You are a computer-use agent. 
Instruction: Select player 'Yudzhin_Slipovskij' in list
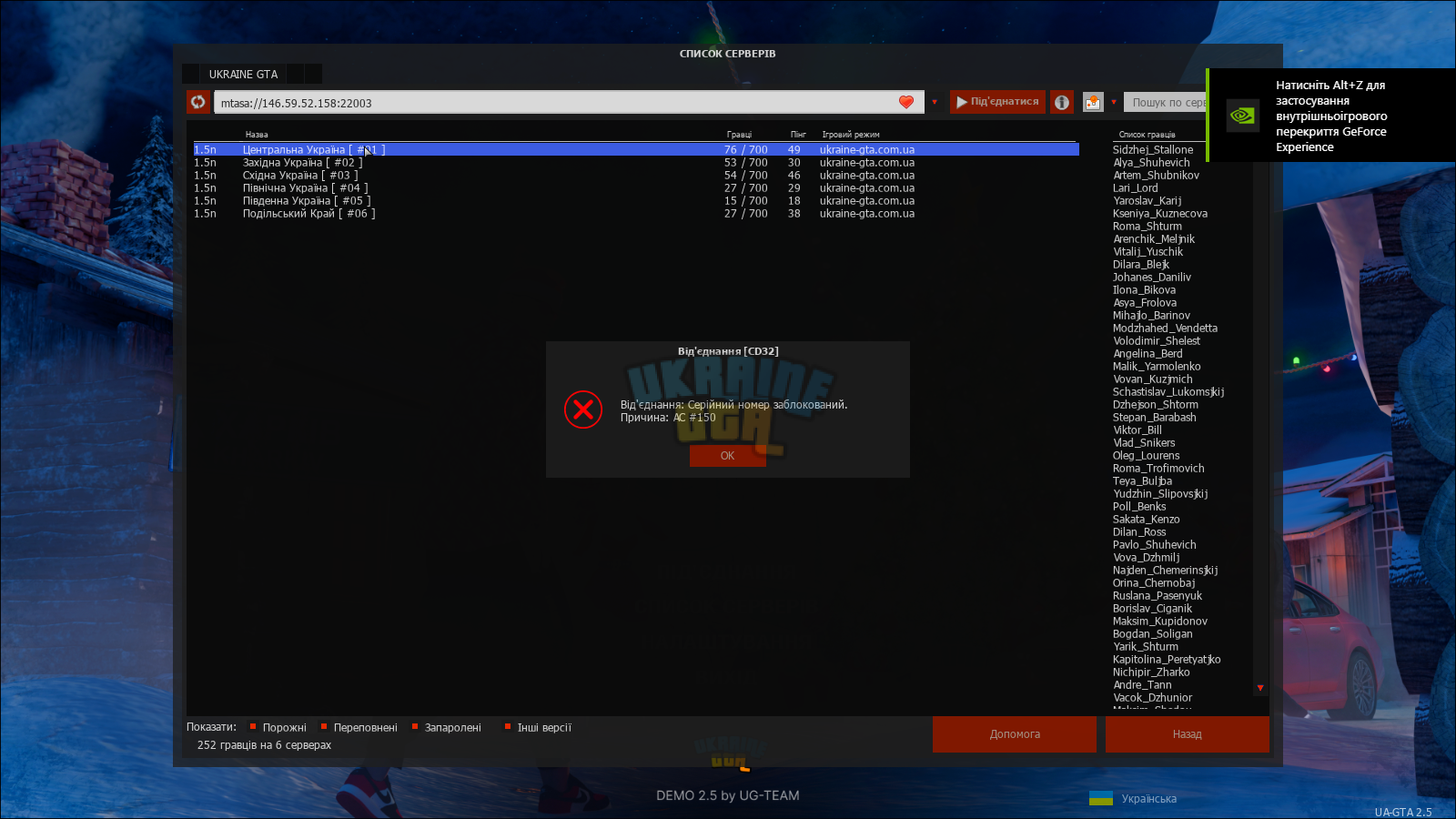click(x=1160, y=494)
